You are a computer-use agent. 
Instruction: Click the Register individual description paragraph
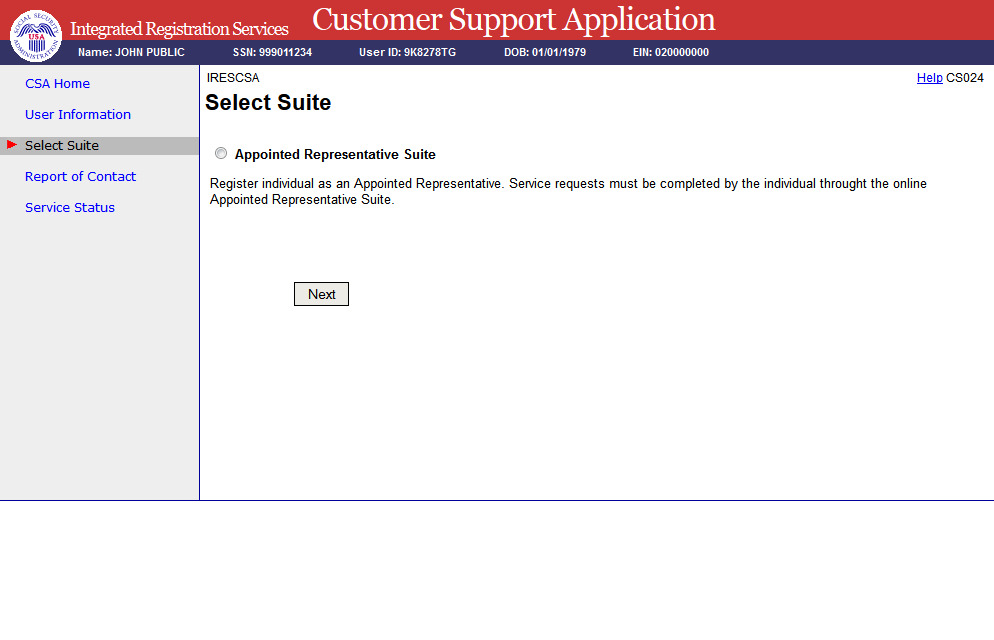tap(568, 191)
